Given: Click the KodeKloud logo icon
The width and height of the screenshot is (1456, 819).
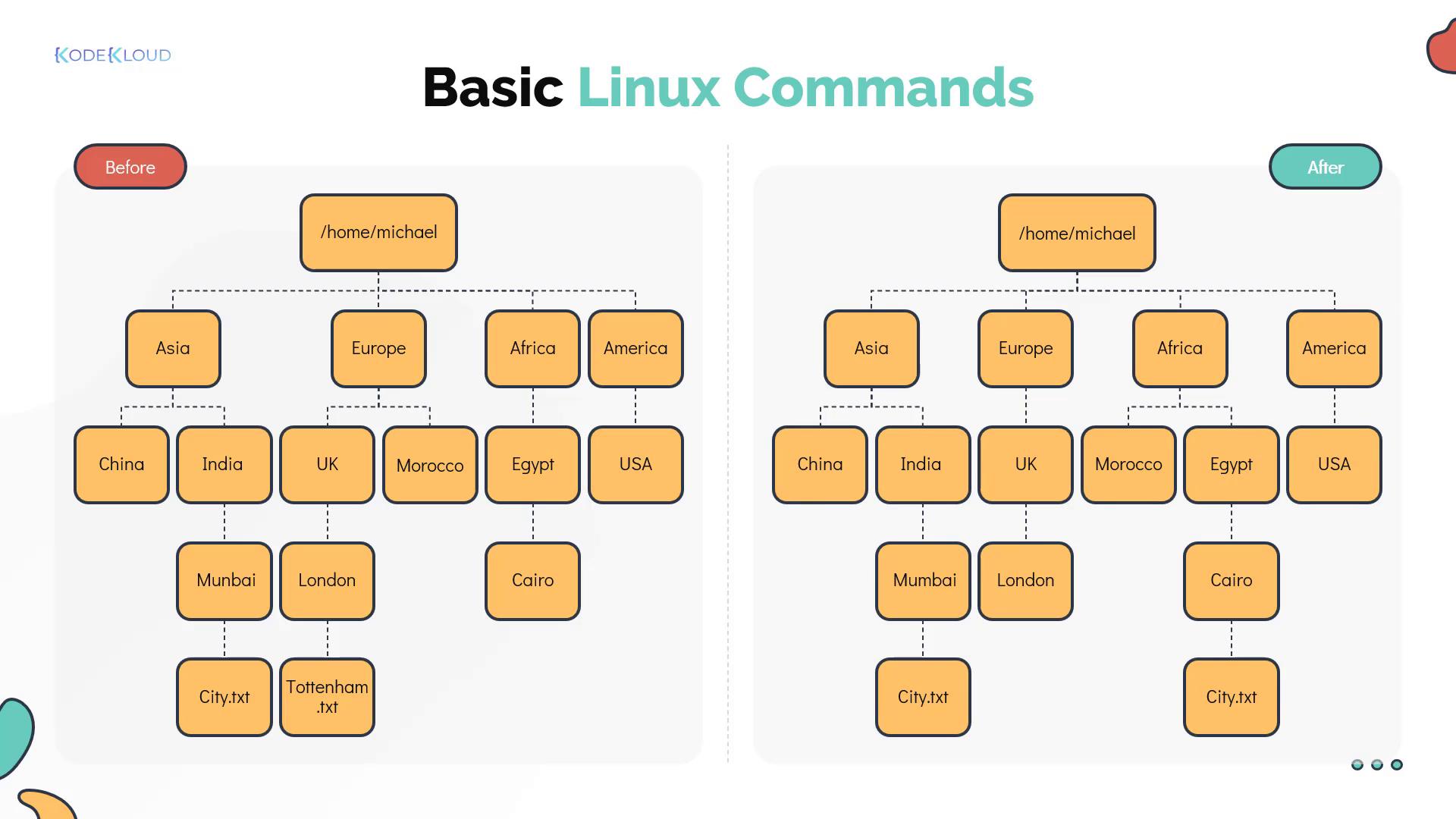Looking at the screenshot, I should [113, 55].
